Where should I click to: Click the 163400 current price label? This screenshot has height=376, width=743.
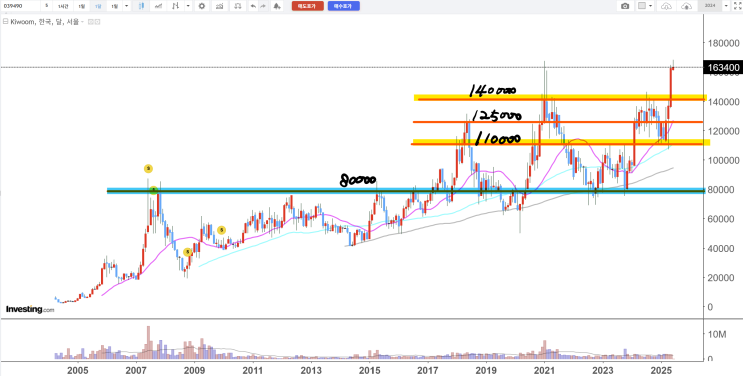pyautogui.click(x=723, y=68)
